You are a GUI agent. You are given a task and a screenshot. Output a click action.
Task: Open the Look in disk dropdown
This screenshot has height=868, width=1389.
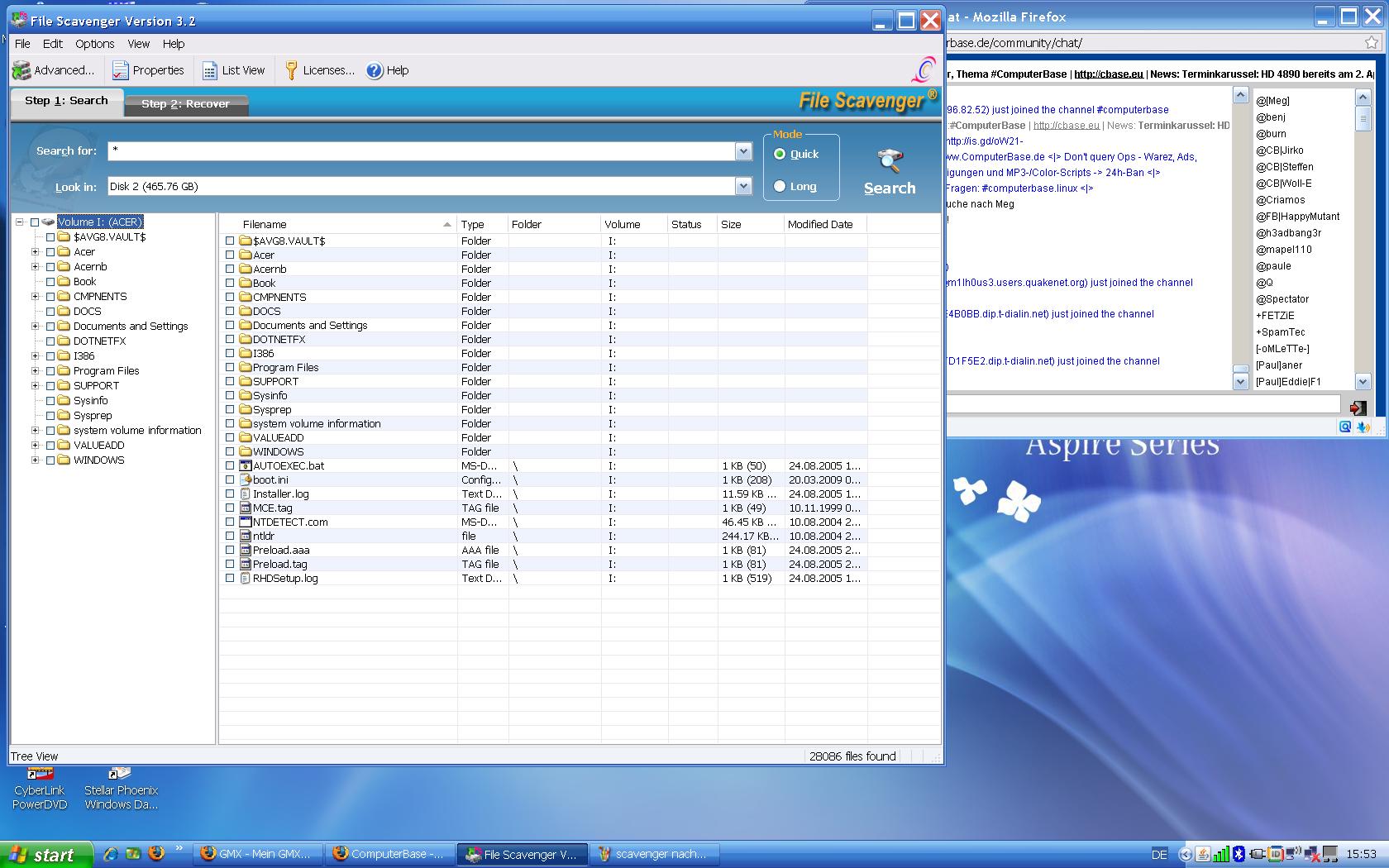[743, 187]
